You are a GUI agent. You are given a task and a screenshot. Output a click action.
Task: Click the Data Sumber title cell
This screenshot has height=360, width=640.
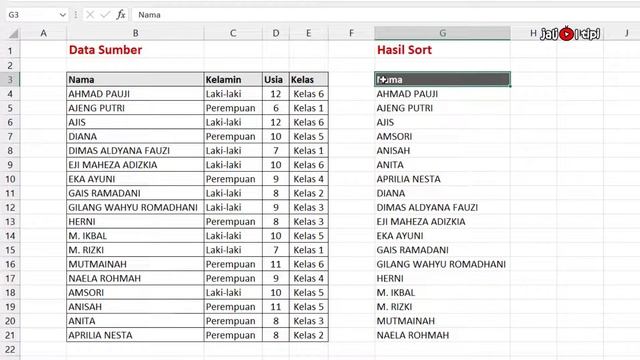(105, 50)
